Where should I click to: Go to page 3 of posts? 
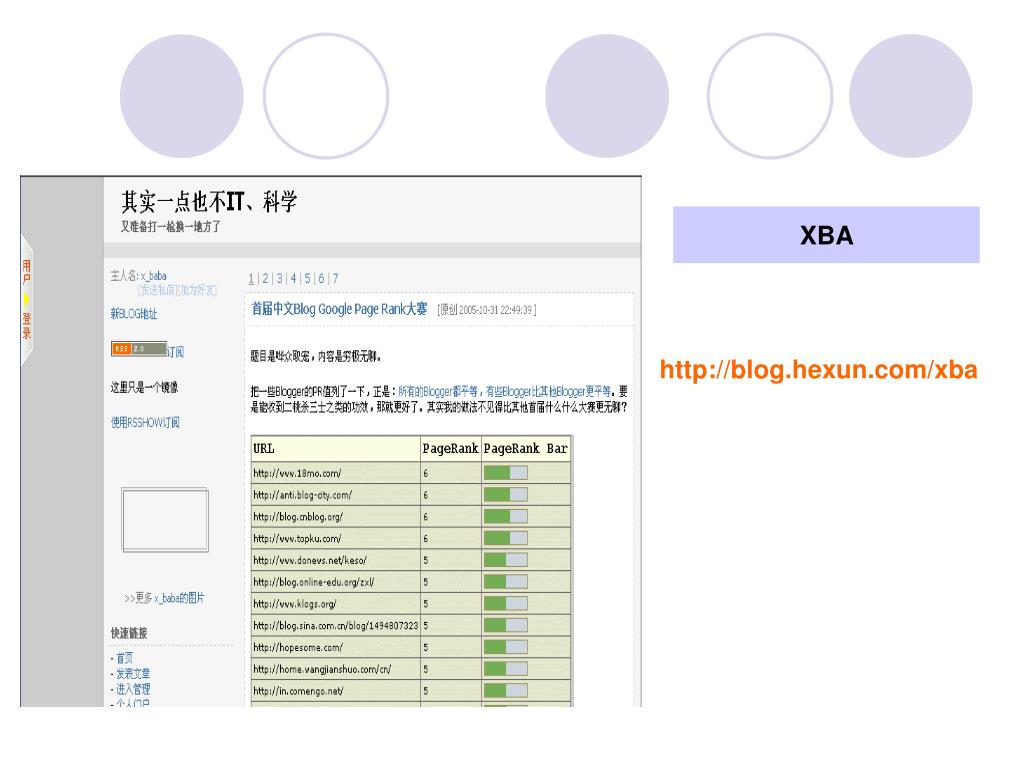click(x=280, y=279)
